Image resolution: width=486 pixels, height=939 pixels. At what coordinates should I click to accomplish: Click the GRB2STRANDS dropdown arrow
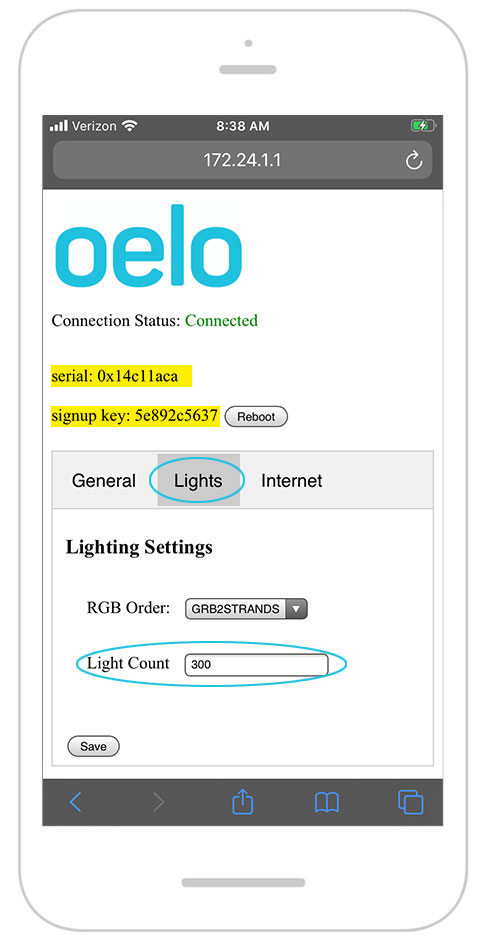tap(297, 609)
